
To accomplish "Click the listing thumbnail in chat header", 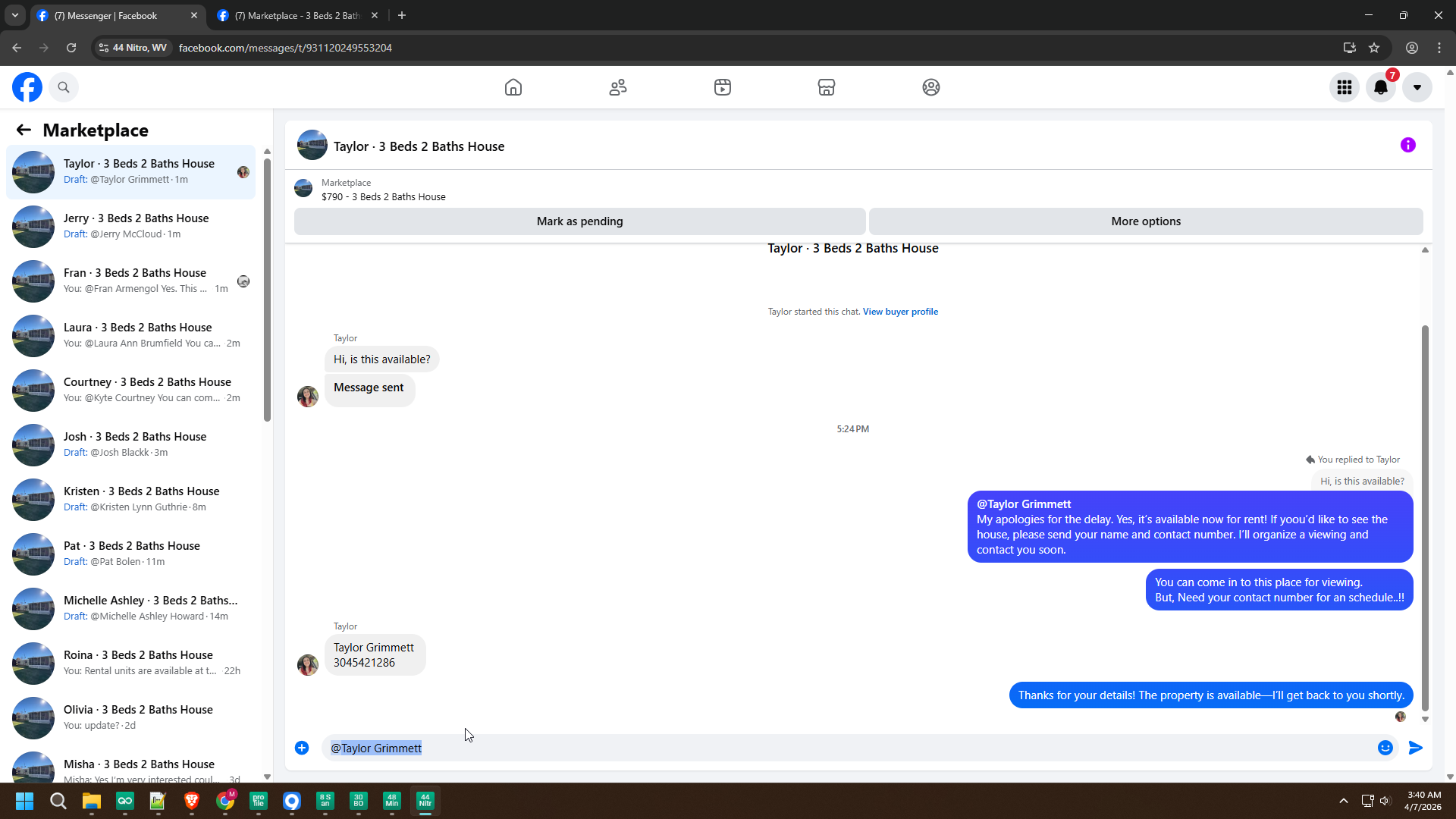I will (x=312, y=145).
